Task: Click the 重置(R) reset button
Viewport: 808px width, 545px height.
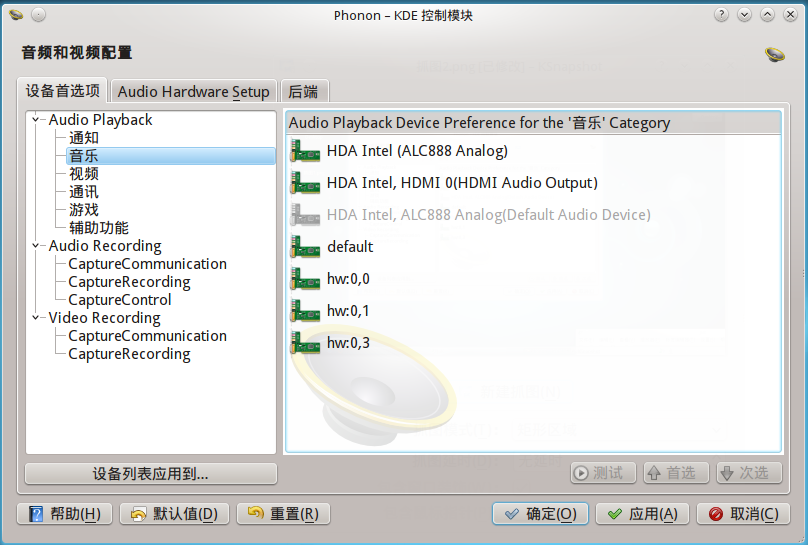Action: (x=283, y=514)
